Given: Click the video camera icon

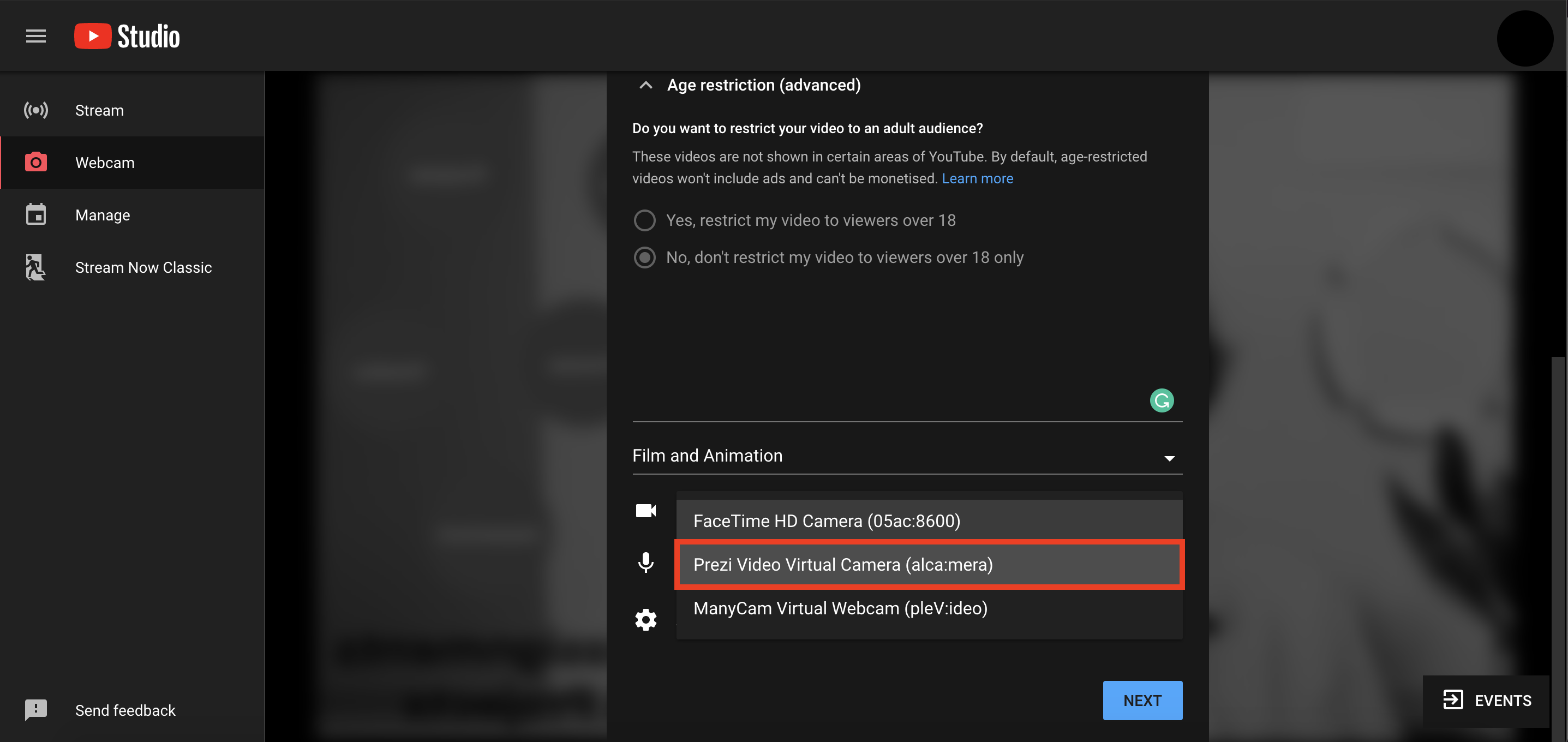Looking at the screenshot, I should [x=645, y=510].
